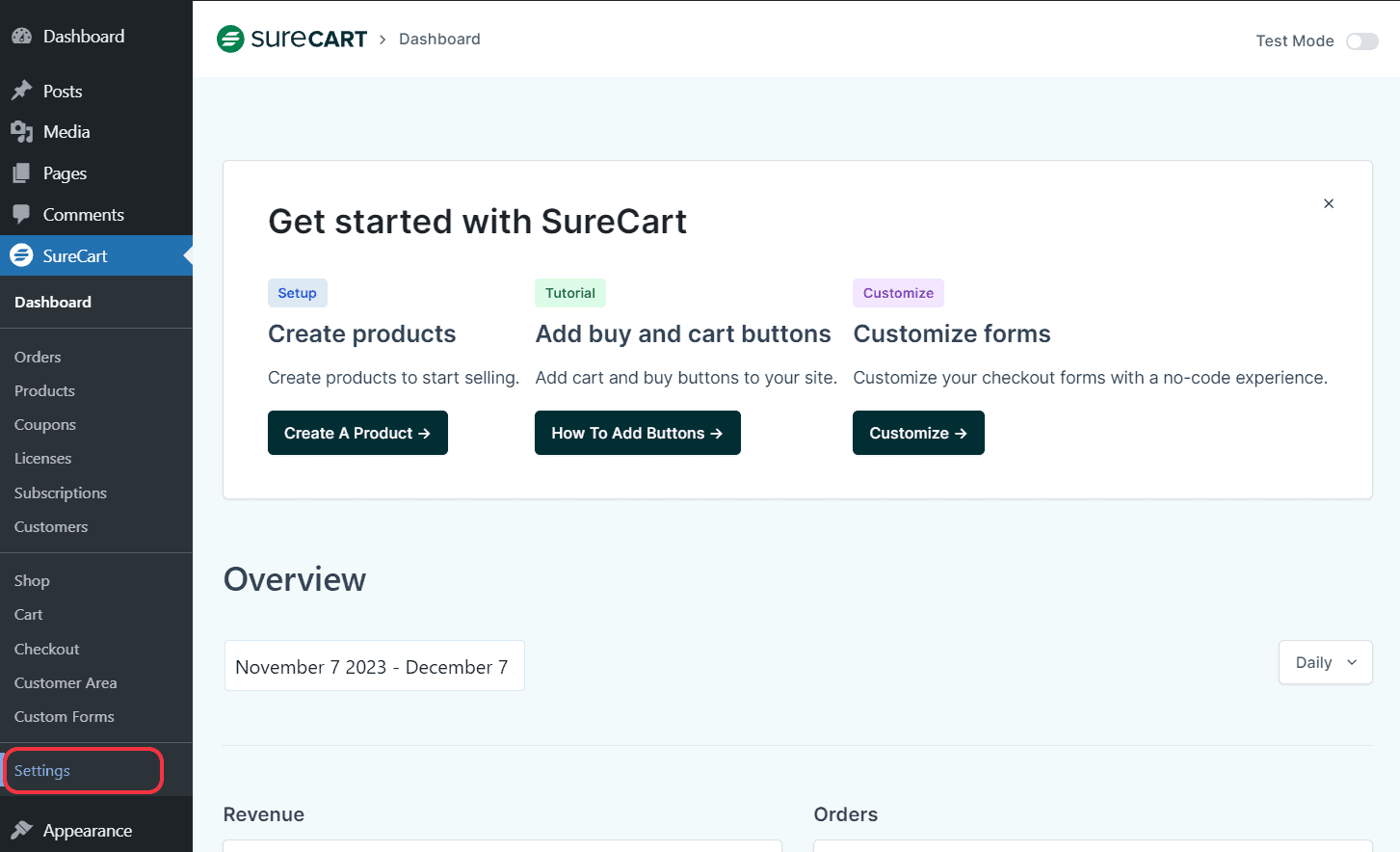Select the SureCart icon in the sidebar
Viewport: 1400px width, 852px height.
pyautogui.click(x=23, y=254)
